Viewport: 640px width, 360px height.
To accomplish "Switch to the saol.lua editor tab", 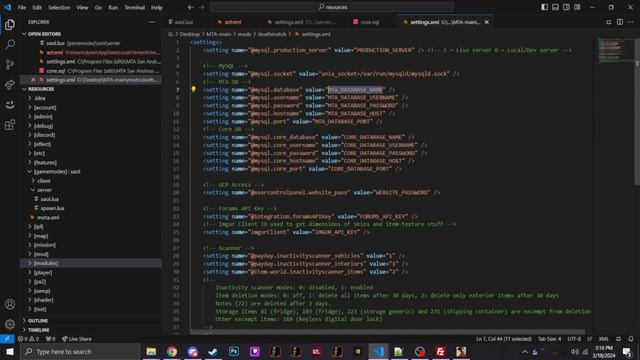I will click(x=184, y=22).
